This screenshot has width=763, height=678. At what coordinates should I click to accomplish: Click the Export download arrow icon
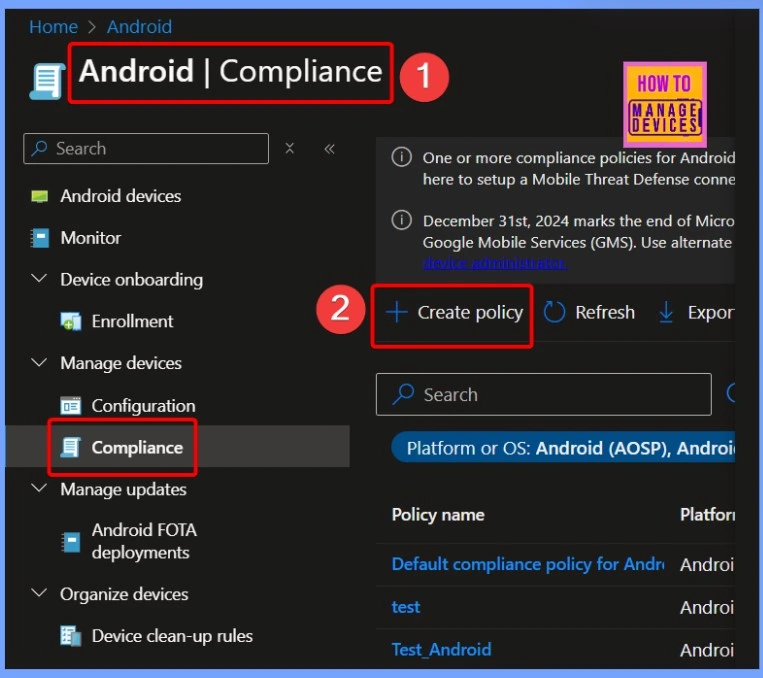(x=666, y=312)
